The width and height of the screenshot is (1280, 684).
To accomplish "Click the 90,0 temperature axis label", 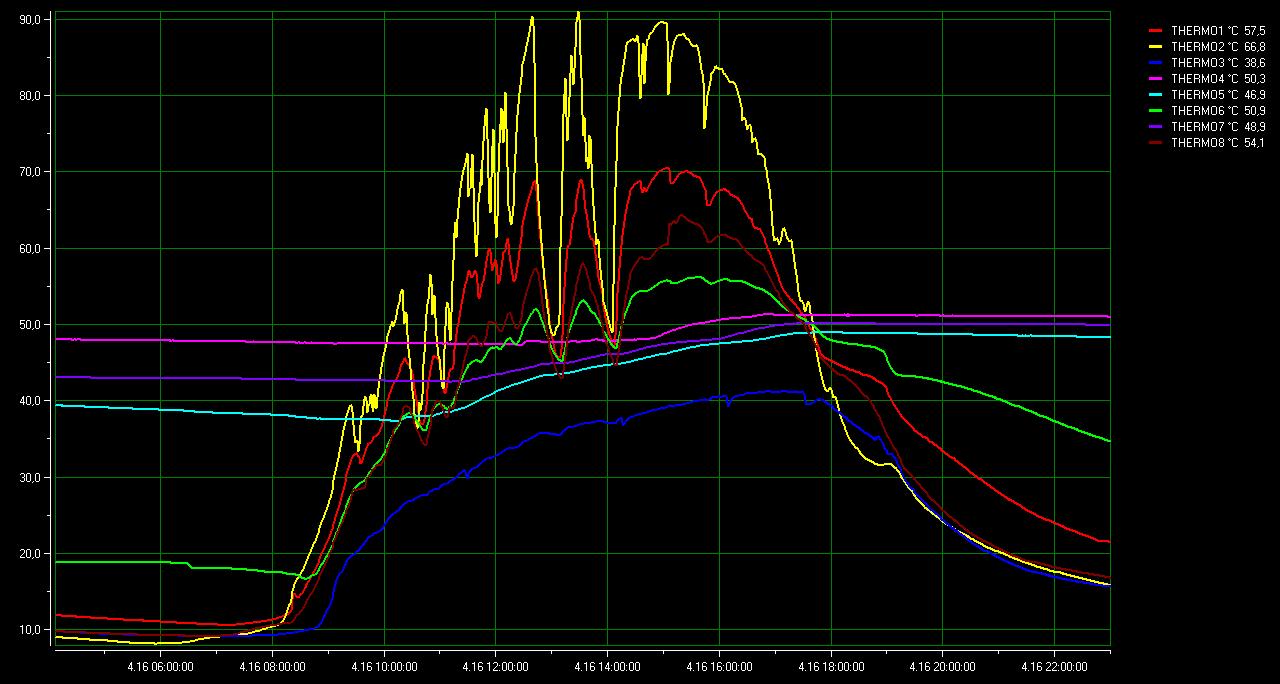I will click(30, 20).
